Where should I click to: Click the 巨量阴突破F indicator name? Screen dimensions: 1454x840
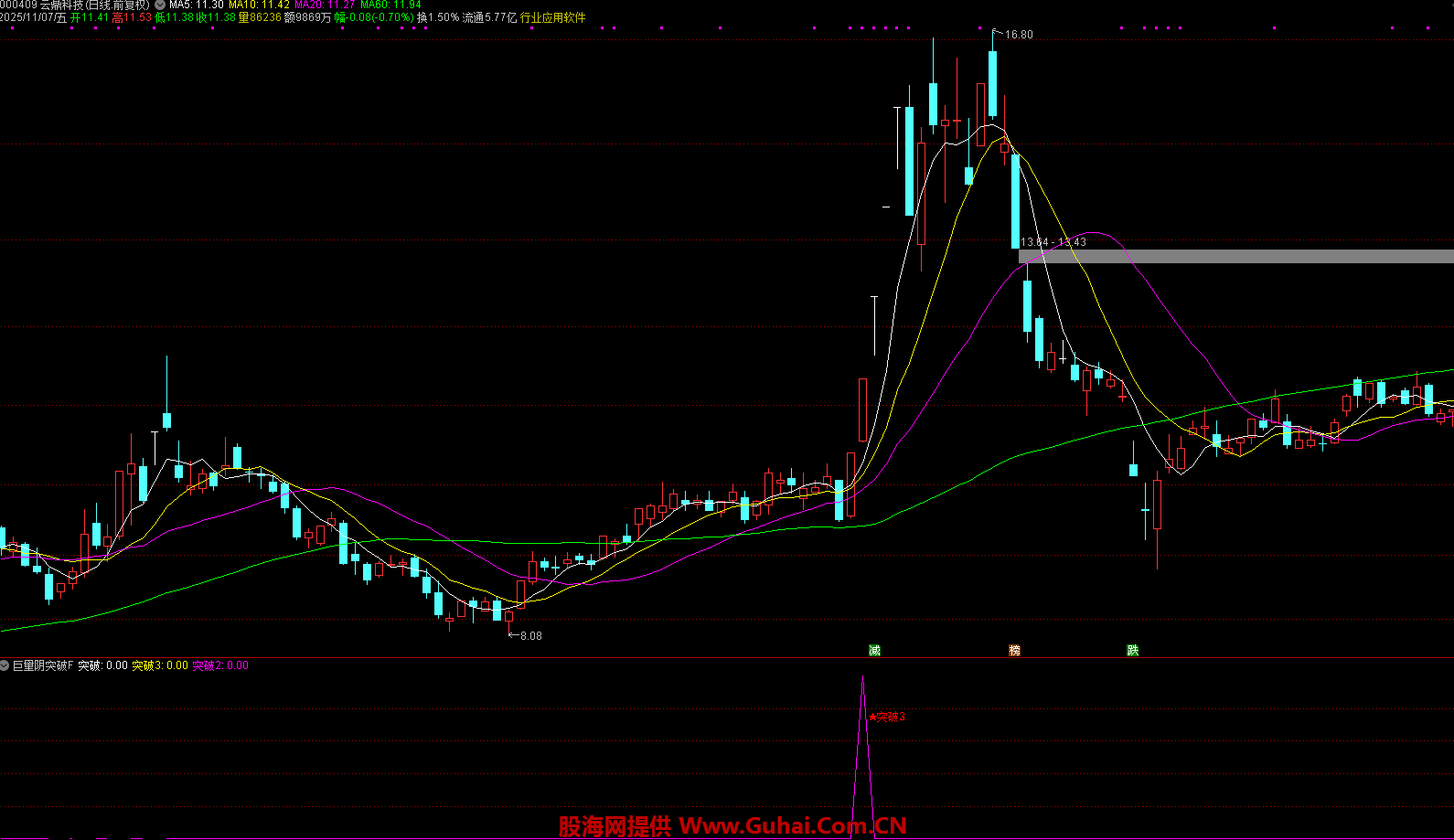coord(42,665)
